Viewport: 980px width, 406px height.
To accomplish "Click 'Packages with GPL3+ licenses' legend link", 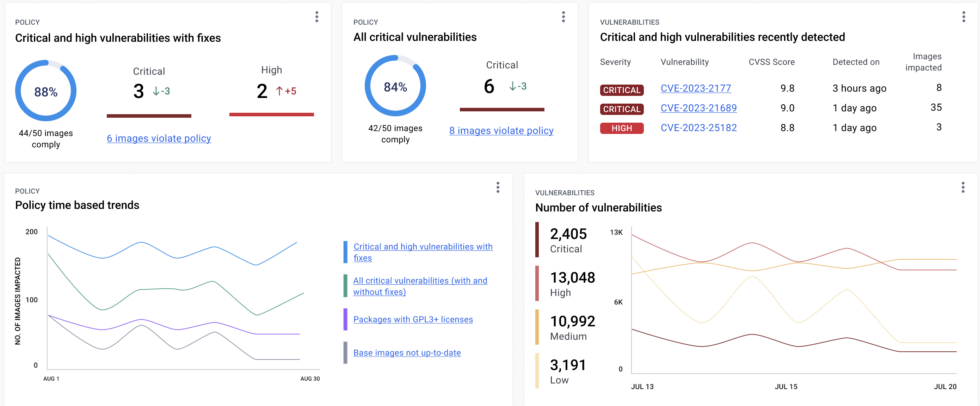I will [413, 319].
